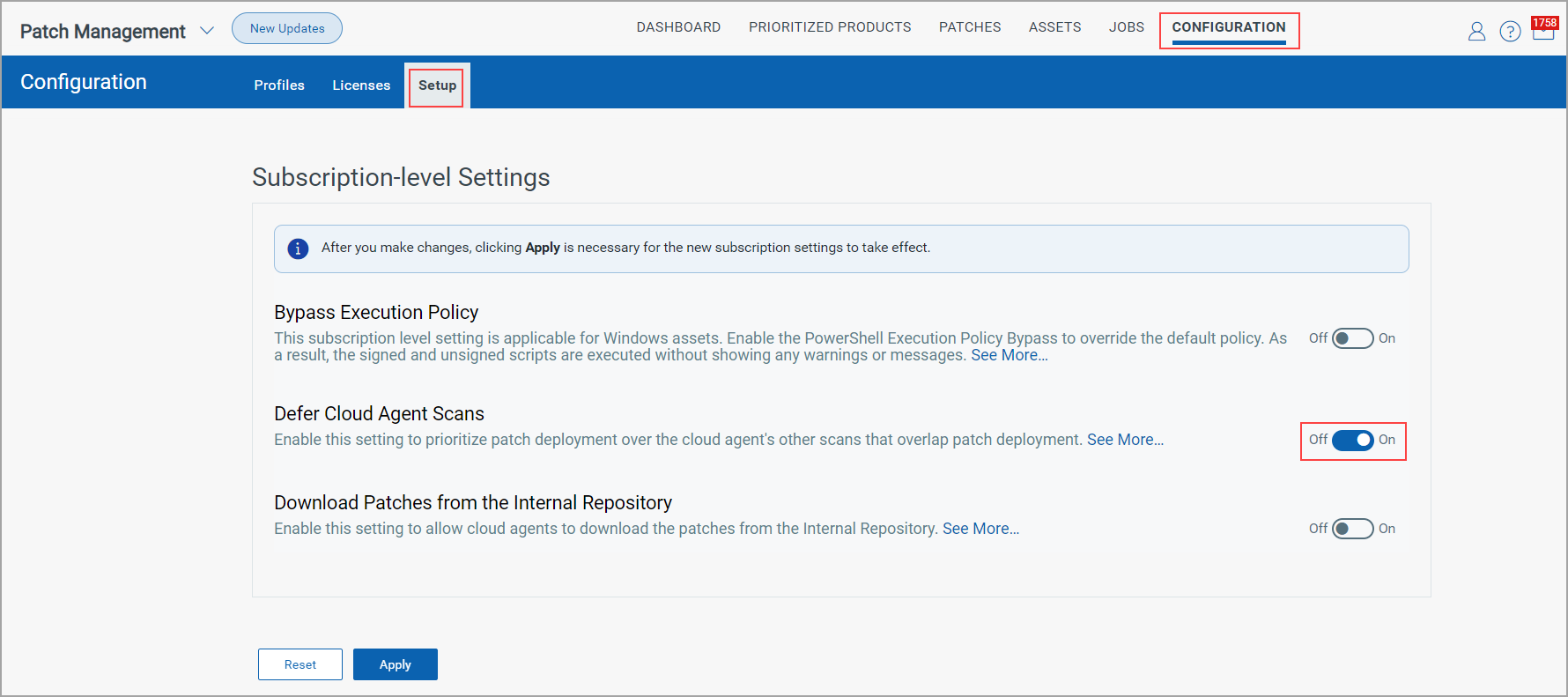This screenshot has height=697, width=1568.
Task: Go to the Jobs tab
Action: point(1127,27)
